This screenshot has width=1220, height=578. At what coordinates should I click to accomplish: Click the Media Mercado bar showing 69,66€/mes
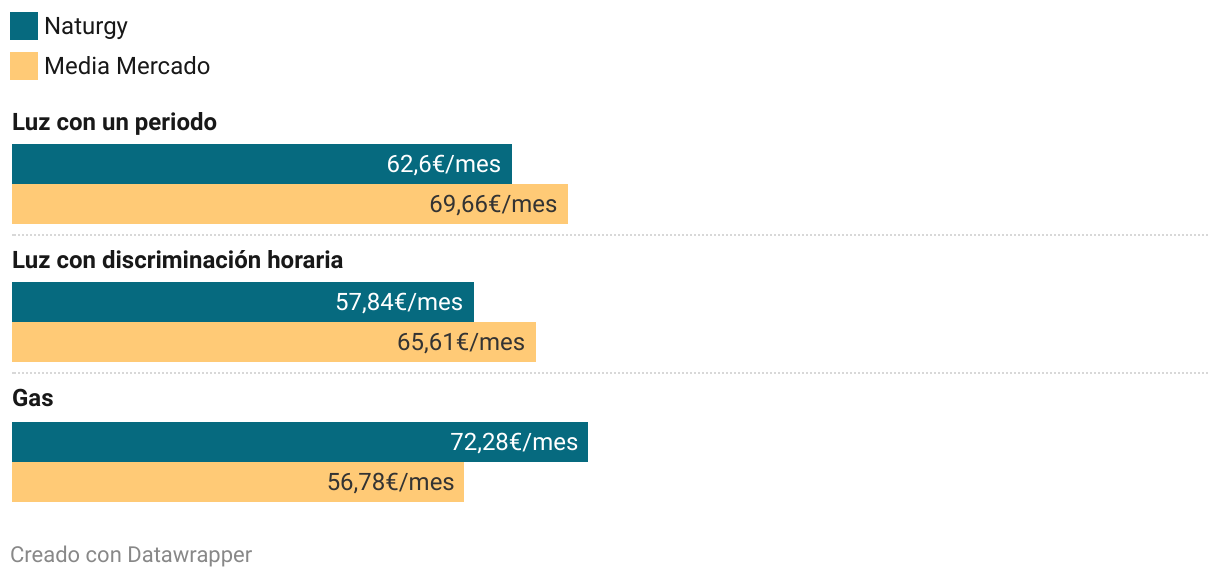tap(290, 204)
